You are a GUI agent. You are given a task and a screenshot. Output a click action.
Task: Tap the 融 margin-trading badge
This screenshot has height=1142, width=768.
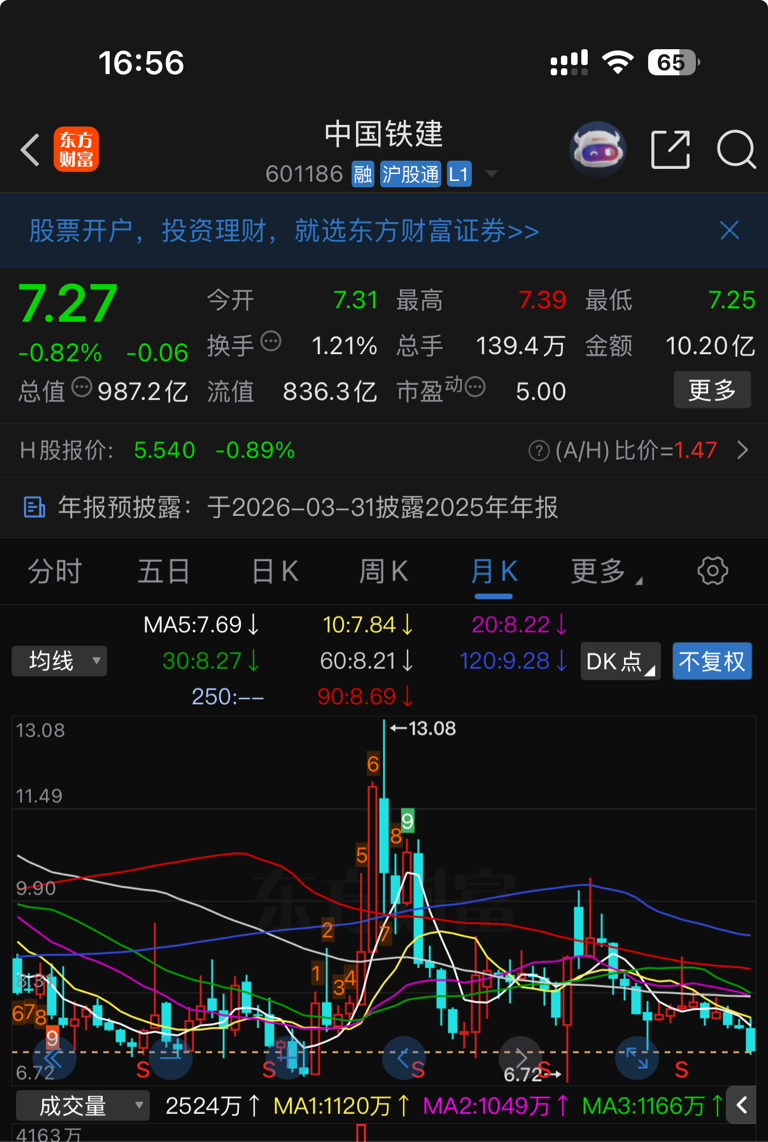[x=363, y=174]
